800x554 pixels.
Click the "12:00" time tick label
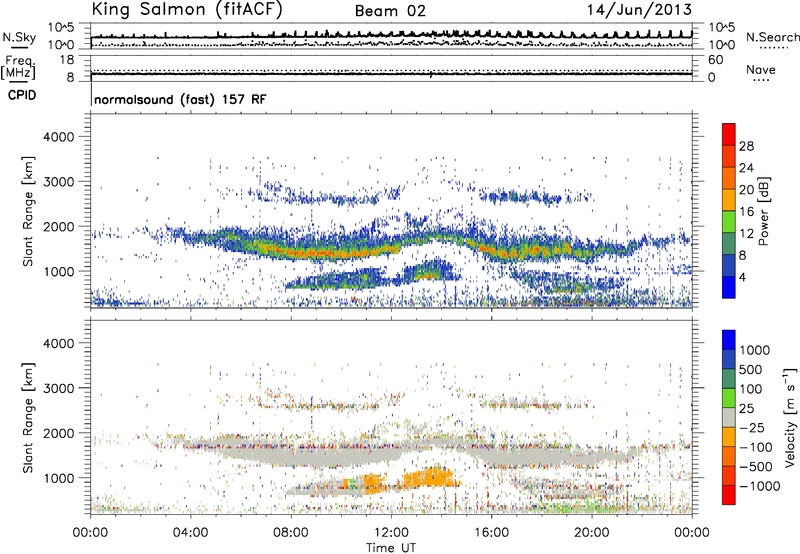(x=391, y=533)
